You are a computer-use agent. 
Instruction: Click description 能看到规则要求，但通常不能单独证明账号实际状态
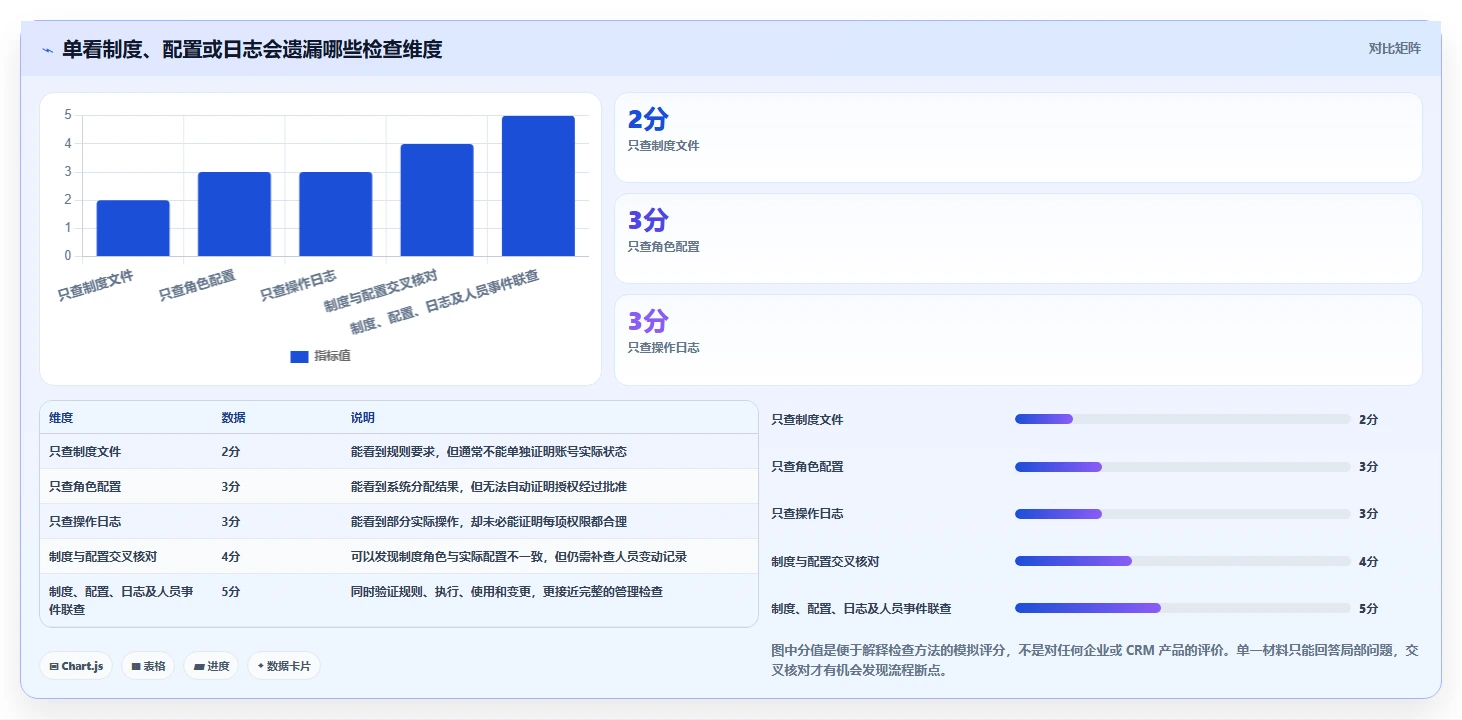pos(488,452)
